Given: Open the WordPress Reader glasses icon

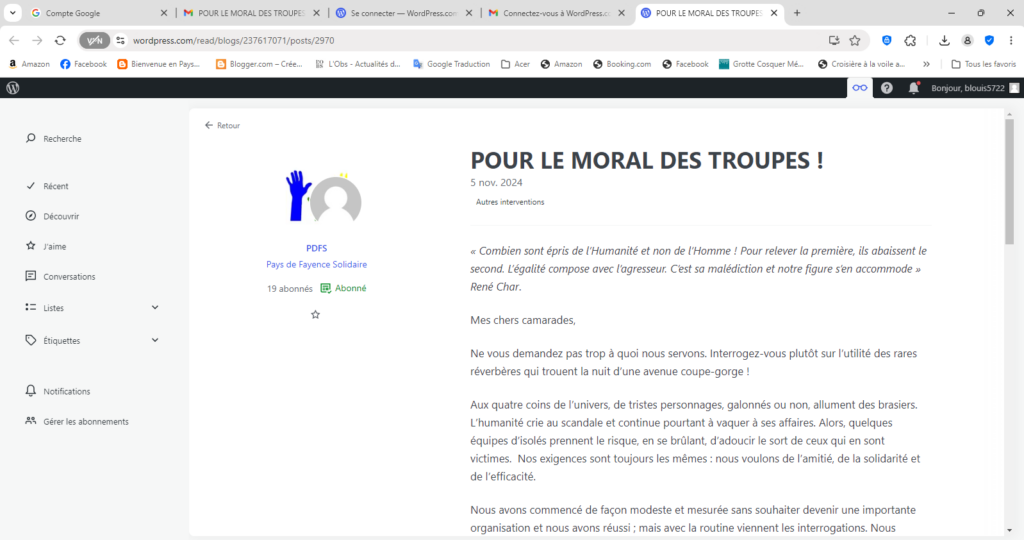Looking at the screenshot, I should point(859,88).
